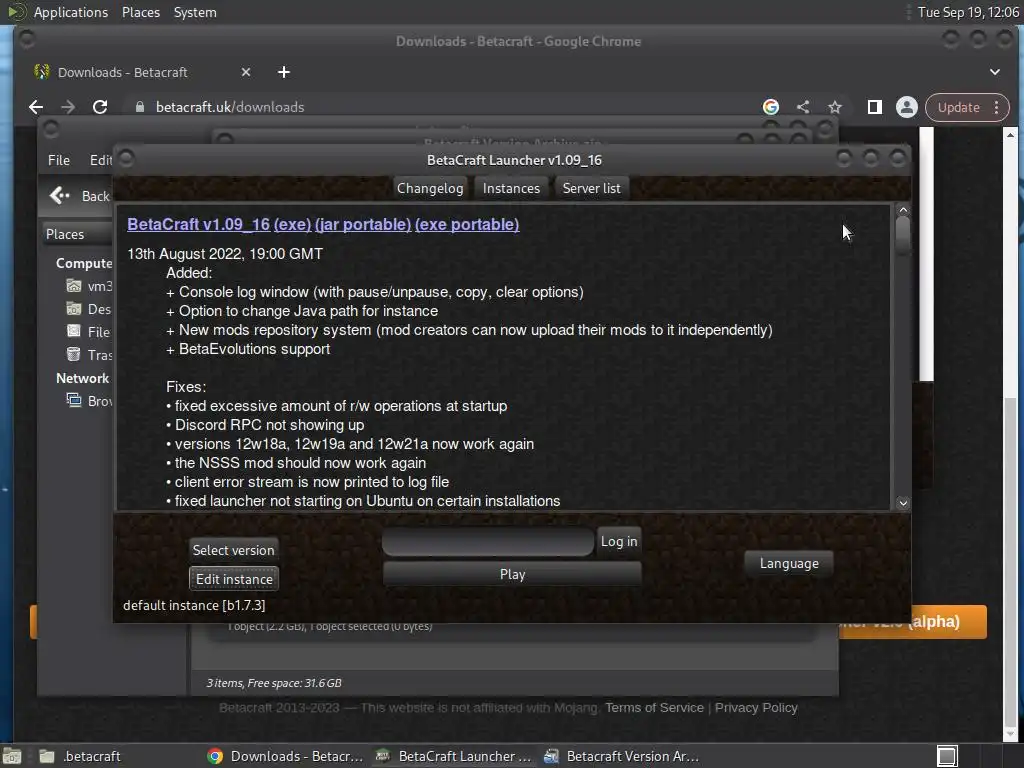Click the default instance [b1.7.3] label
The height and width of the screenshot is (768, 1024).
[x=194, y=605]
